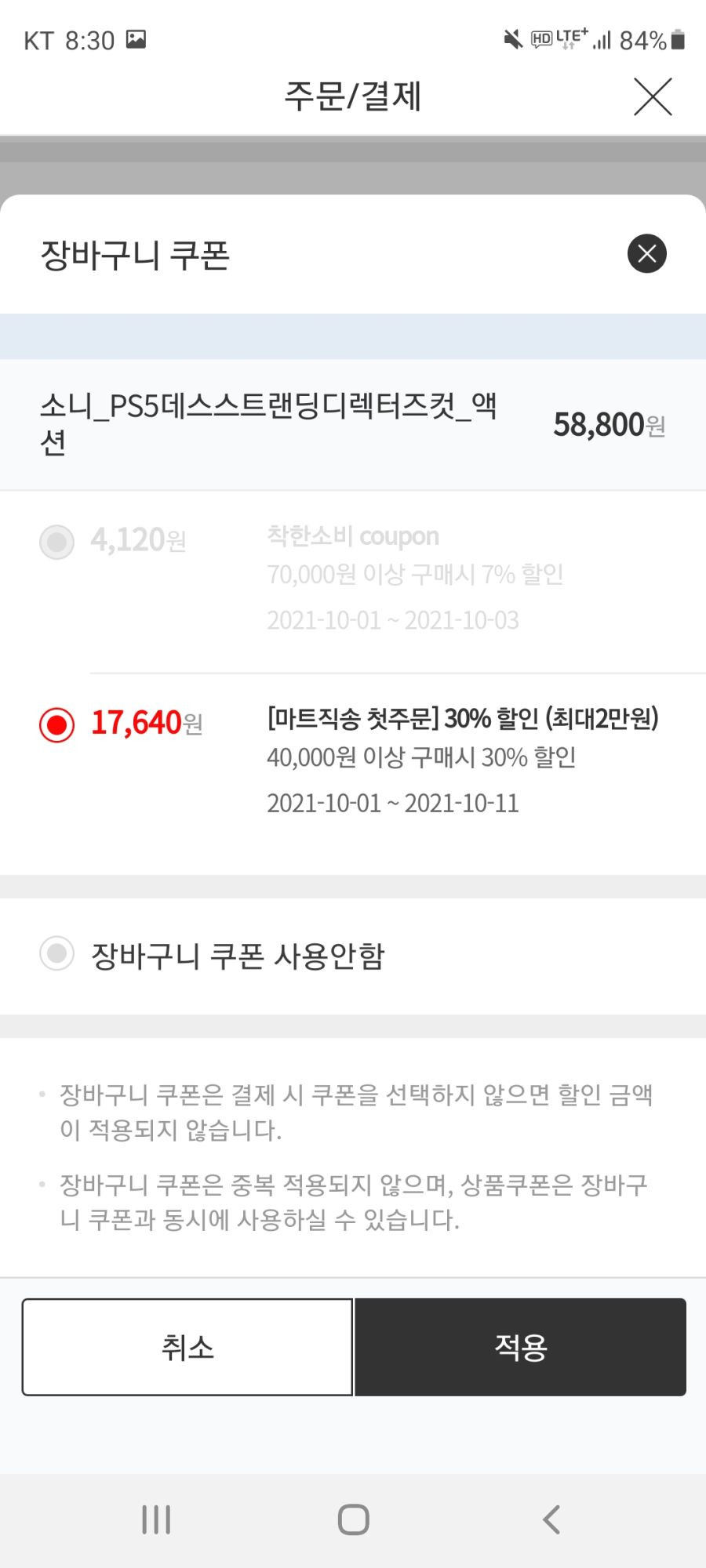Select the 4,120원 착한소비 coupon radio button
Screen dimensions: 706x1568
[57, 542]
